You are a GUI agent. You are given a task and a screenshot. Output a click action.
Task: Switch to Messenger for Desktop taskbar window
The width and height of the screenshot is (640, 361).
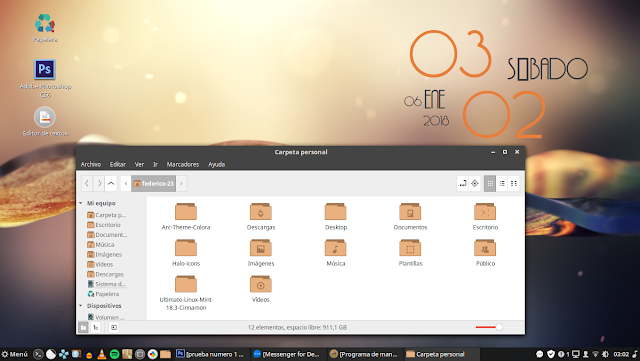click(287, 354)
